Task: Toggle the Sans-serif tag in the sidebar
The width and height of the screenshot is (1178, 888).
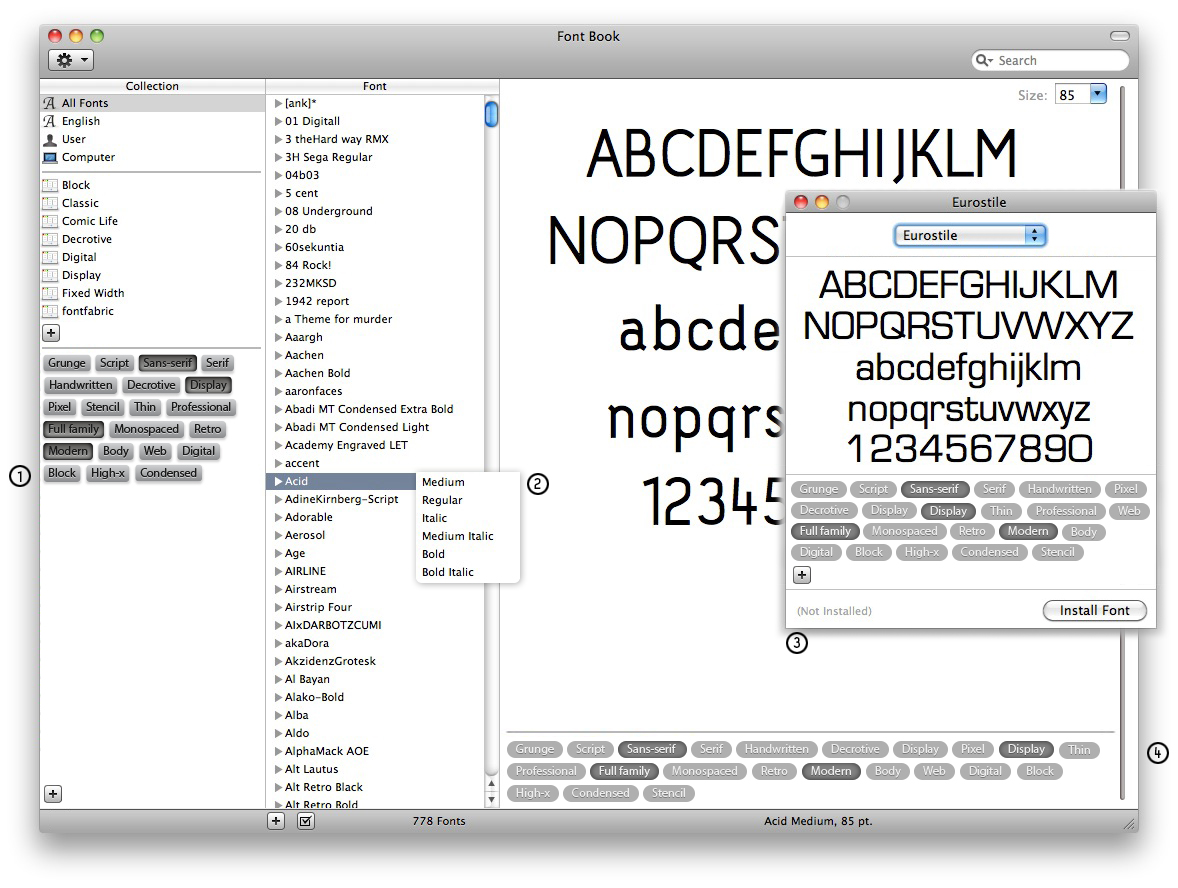Action: [168, 363]
